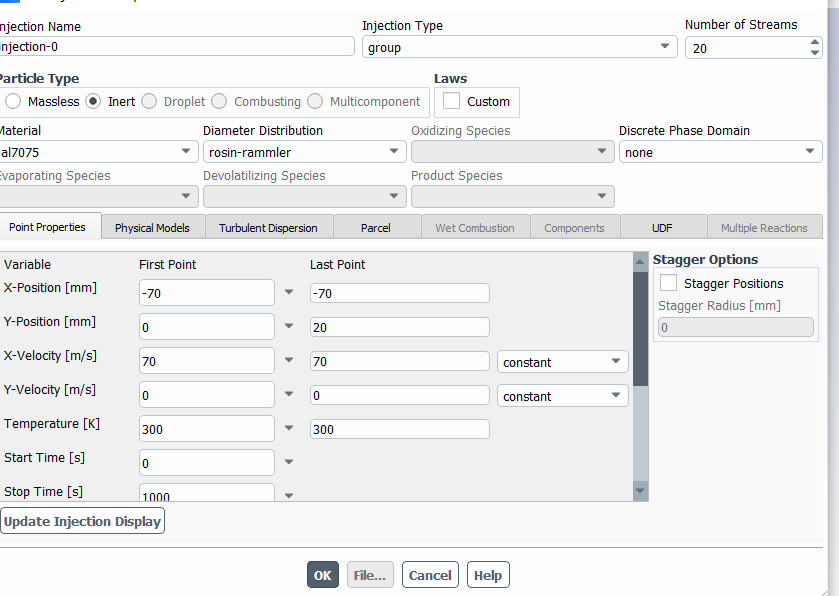The image size is (839, 596).
Task: Open expression arrow beside Start Time field
Action: [x=289, y=463]
